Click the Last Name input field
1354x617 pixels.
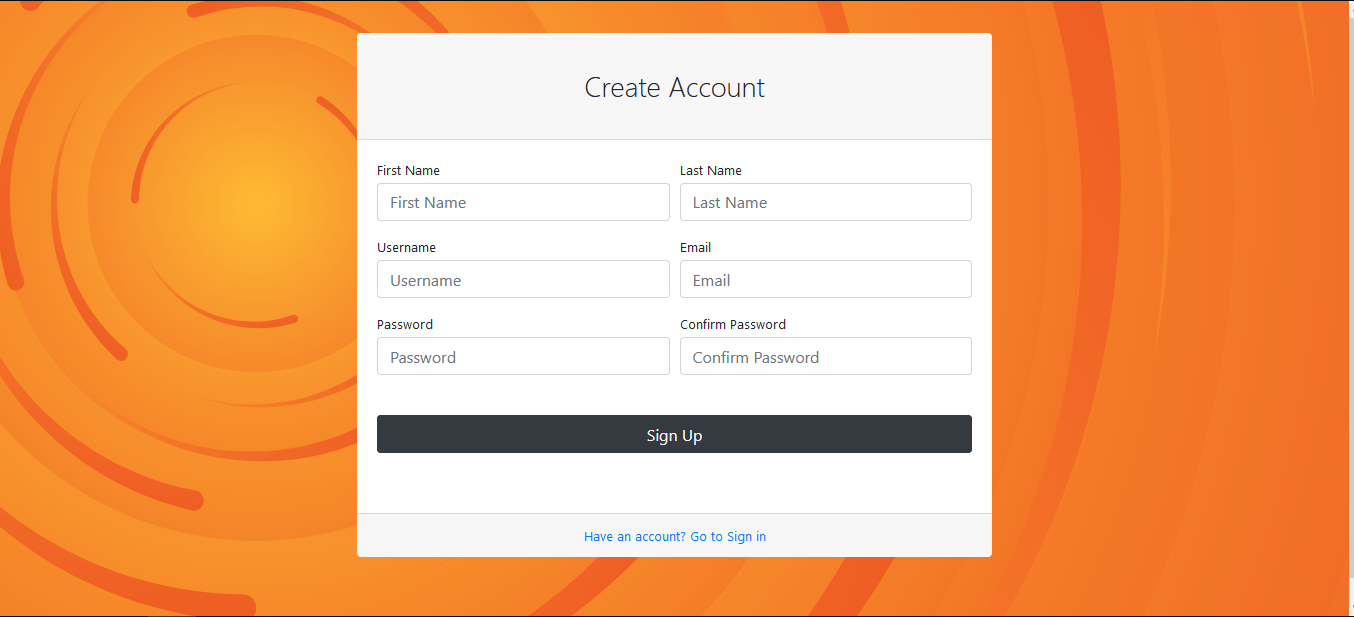825,202
